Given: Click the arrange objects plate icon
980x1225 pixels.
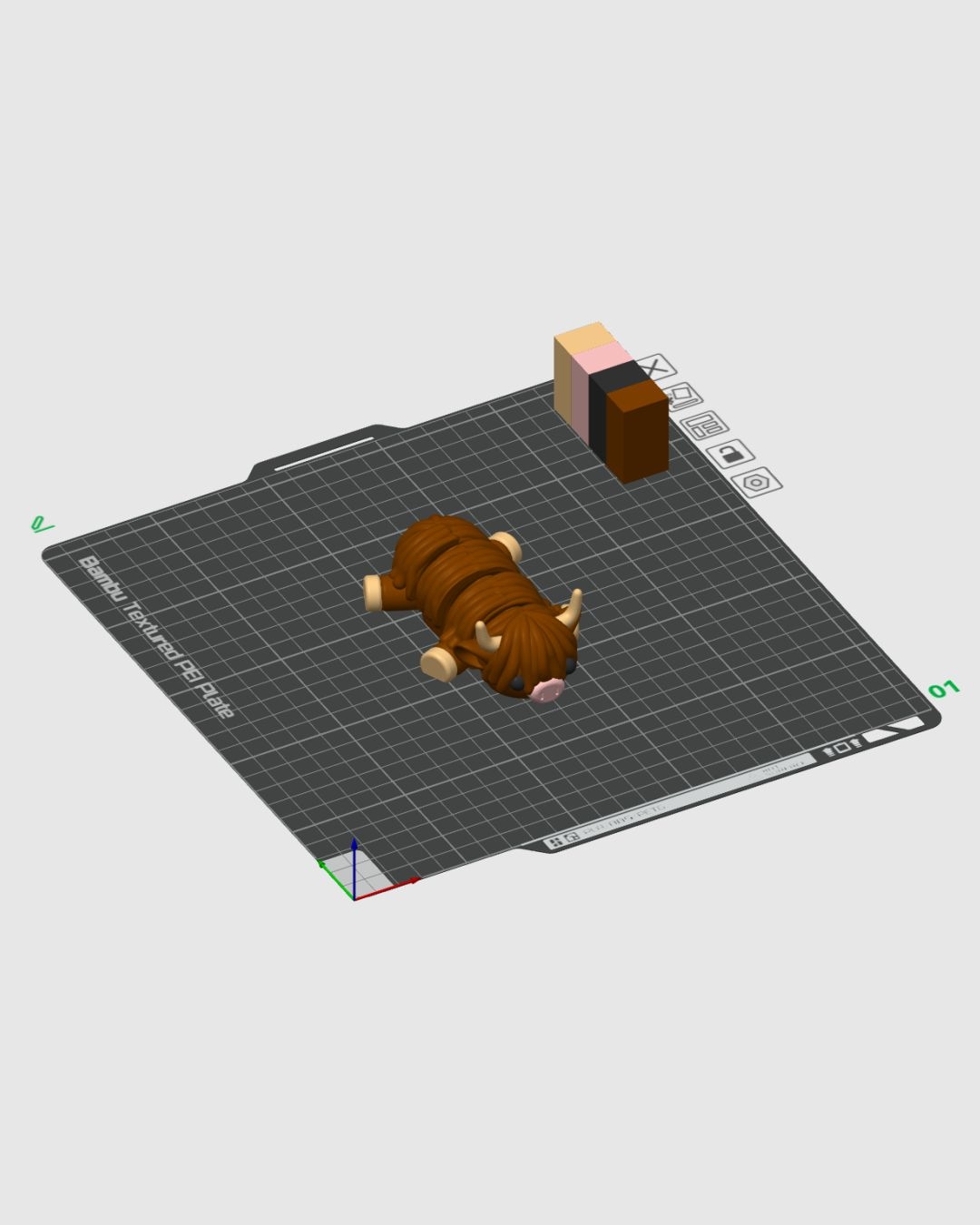Looking at the screenshot, I should click(x=706, y=425).
